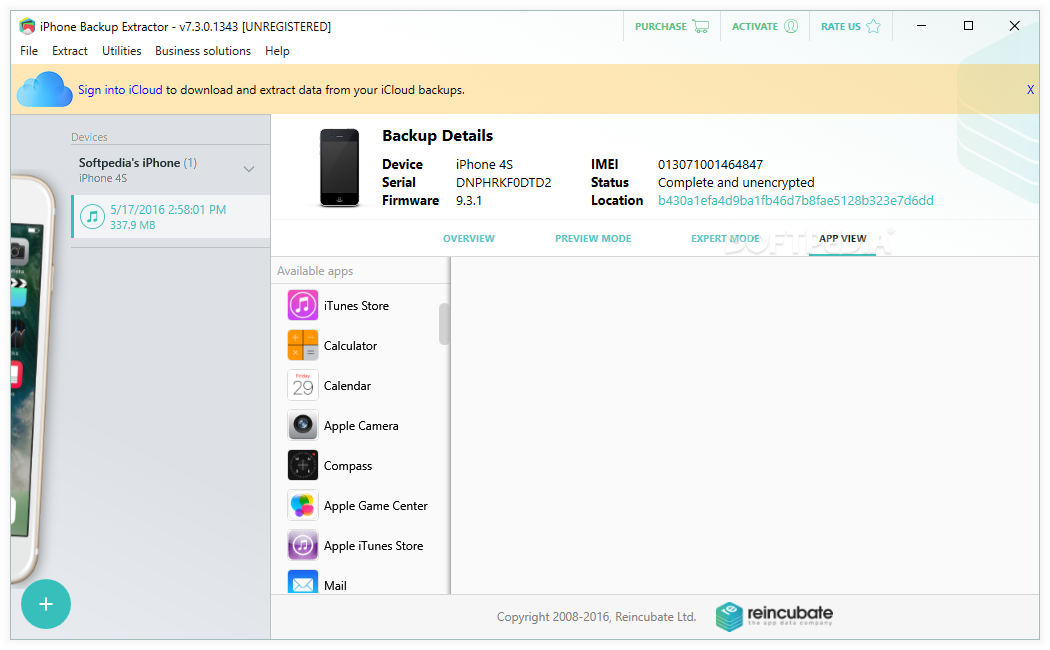This screenshot has width=1050, height=650.
Task: Collapse Softpedia's iPhone device chevron
Action: point(249,169)
